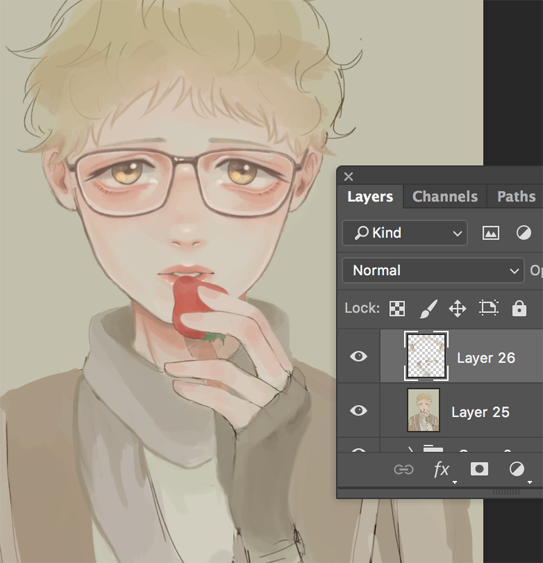This screenshot has height=563, width=543.
Task: Switch to the Paths tab
Action: pyautogui.click(x=516, y=196)
